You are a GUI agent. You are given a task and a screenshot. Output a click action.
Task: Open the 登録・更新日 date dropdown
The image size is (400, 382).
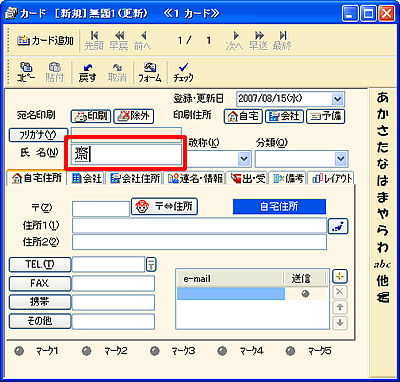point(337,99)
